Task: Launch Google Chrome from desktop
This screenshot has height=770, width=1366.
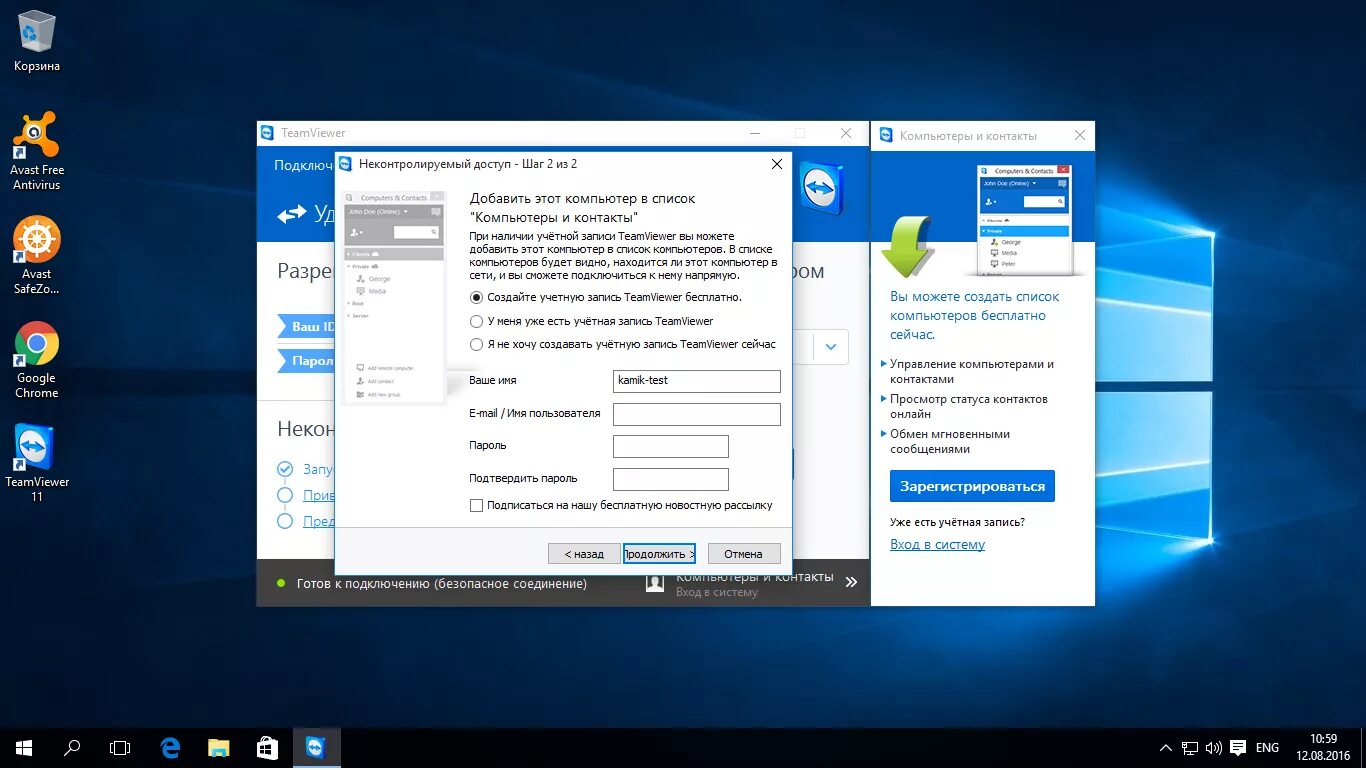Action: (x=37, y=360)
